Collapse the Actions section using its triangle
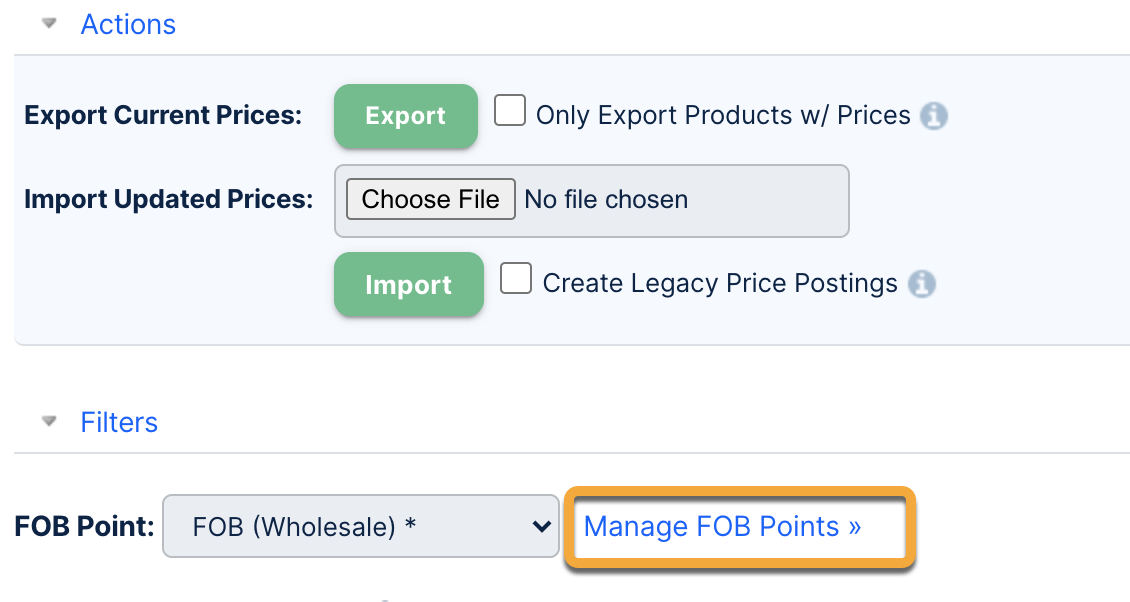Image resolution: width=1130 pixels, height=602 pixels. pos(50,25)
